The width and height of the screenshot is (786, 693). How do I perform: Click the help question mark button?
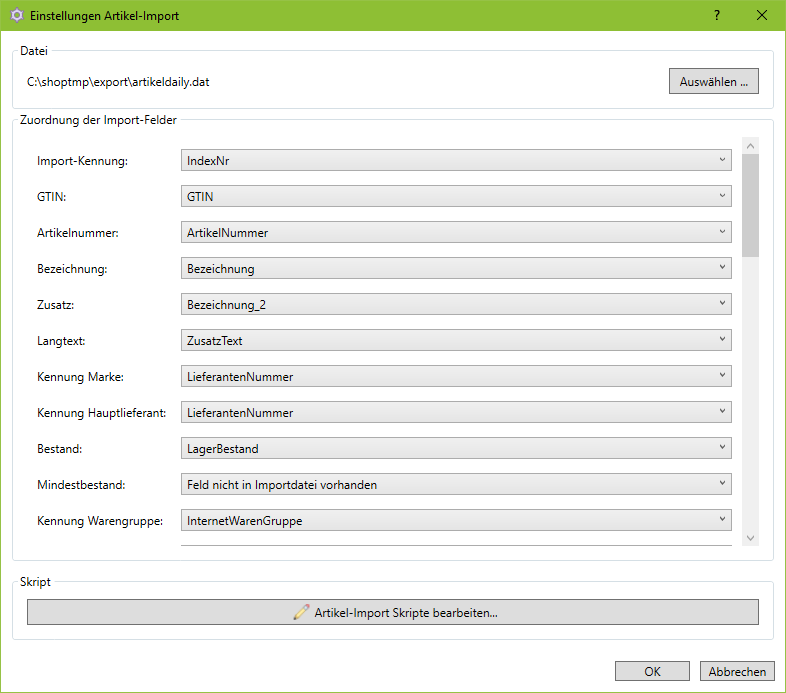(717, 16)
